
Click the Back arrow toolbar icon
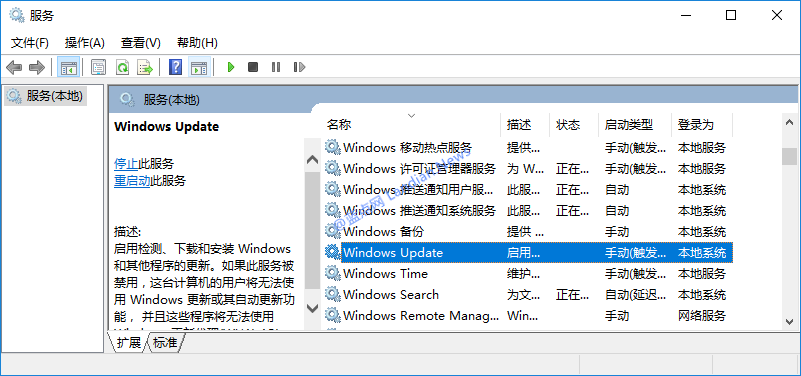14,67
